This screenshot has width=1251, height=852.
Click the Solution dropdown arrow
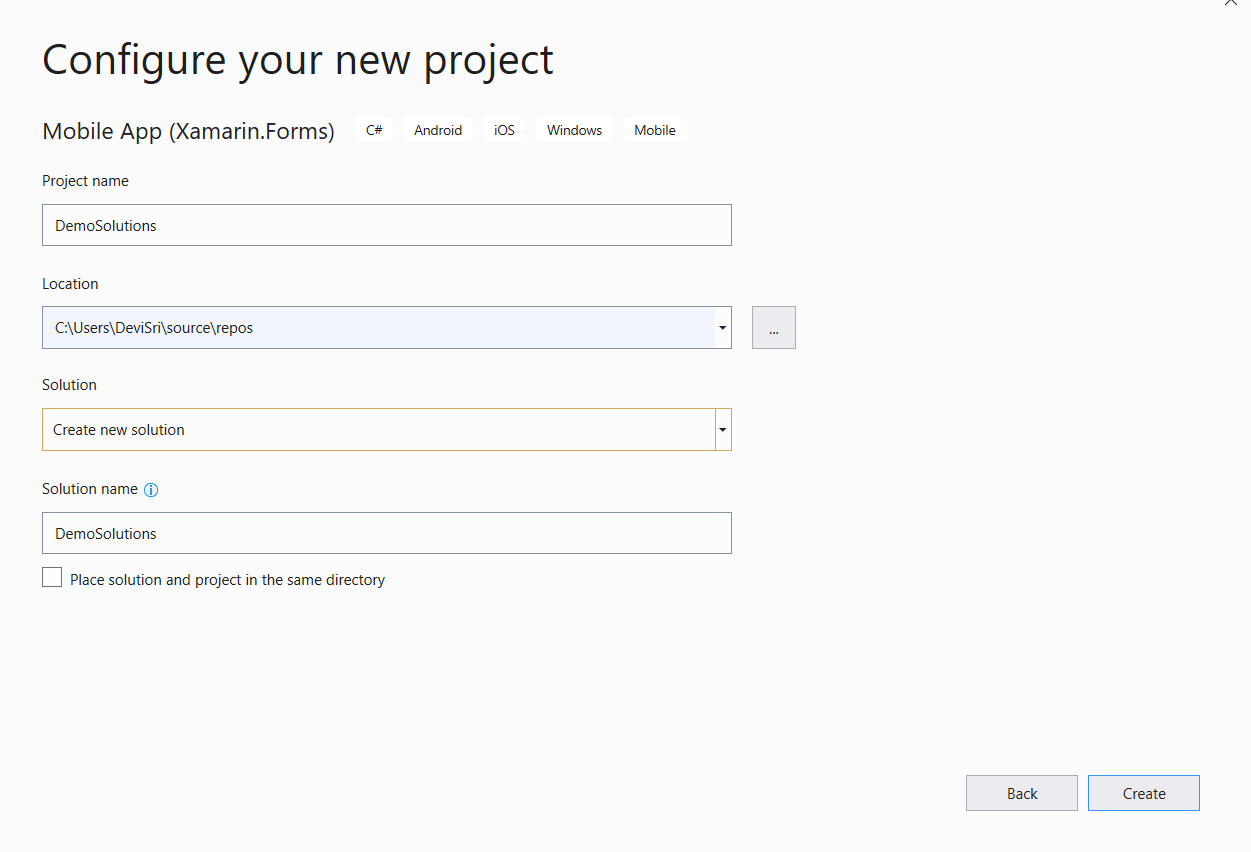(723, 430)
